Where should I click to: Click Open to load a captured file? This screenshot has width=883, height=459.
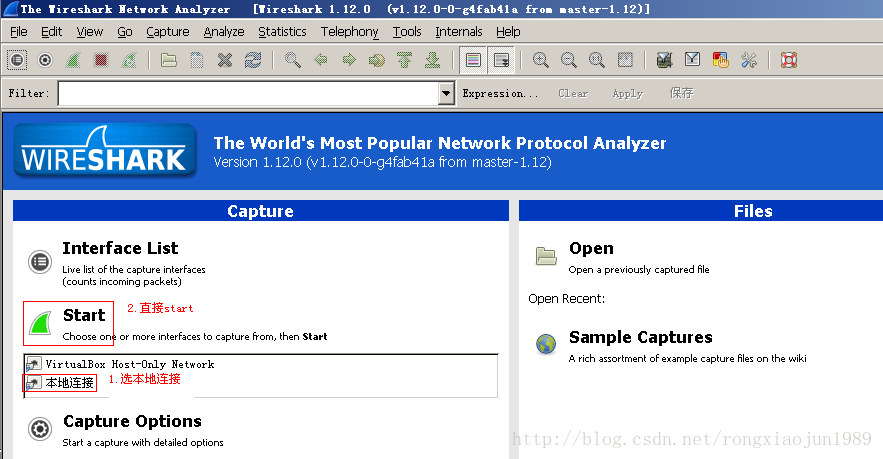(x=591, y=248)
